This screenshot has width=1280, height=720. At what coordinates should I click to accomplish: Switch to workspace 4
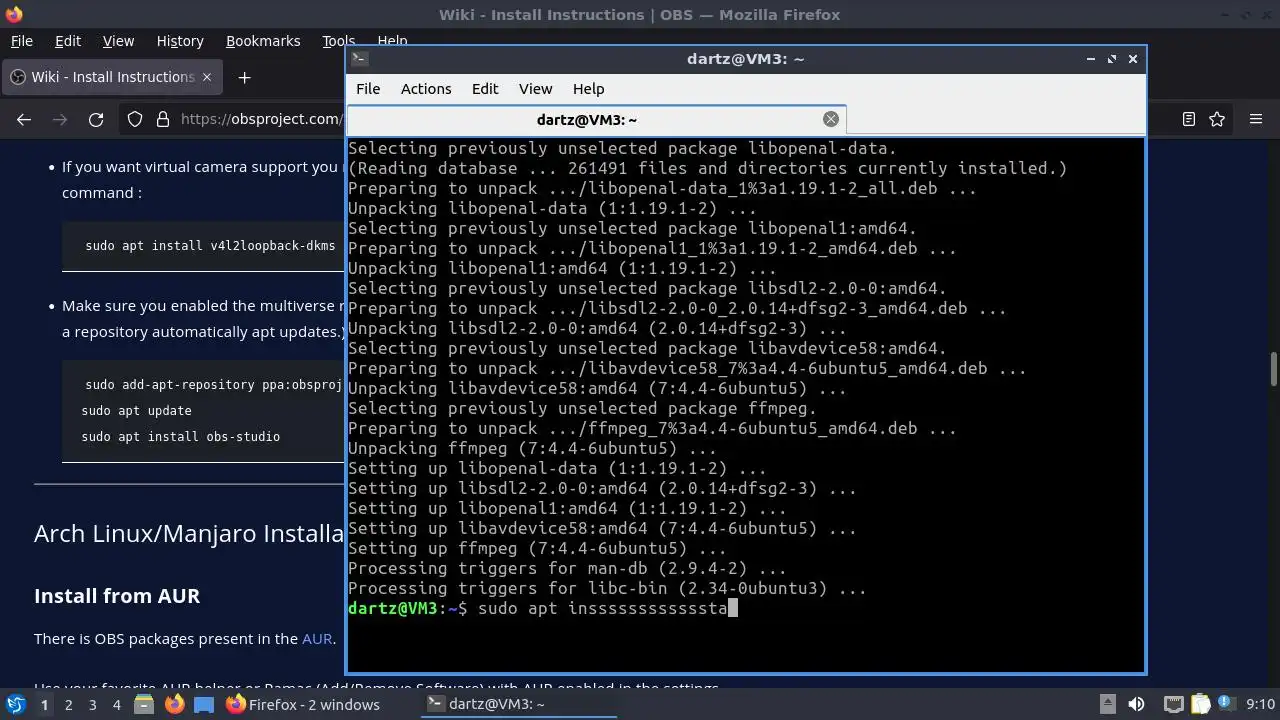tap(116, 704)
